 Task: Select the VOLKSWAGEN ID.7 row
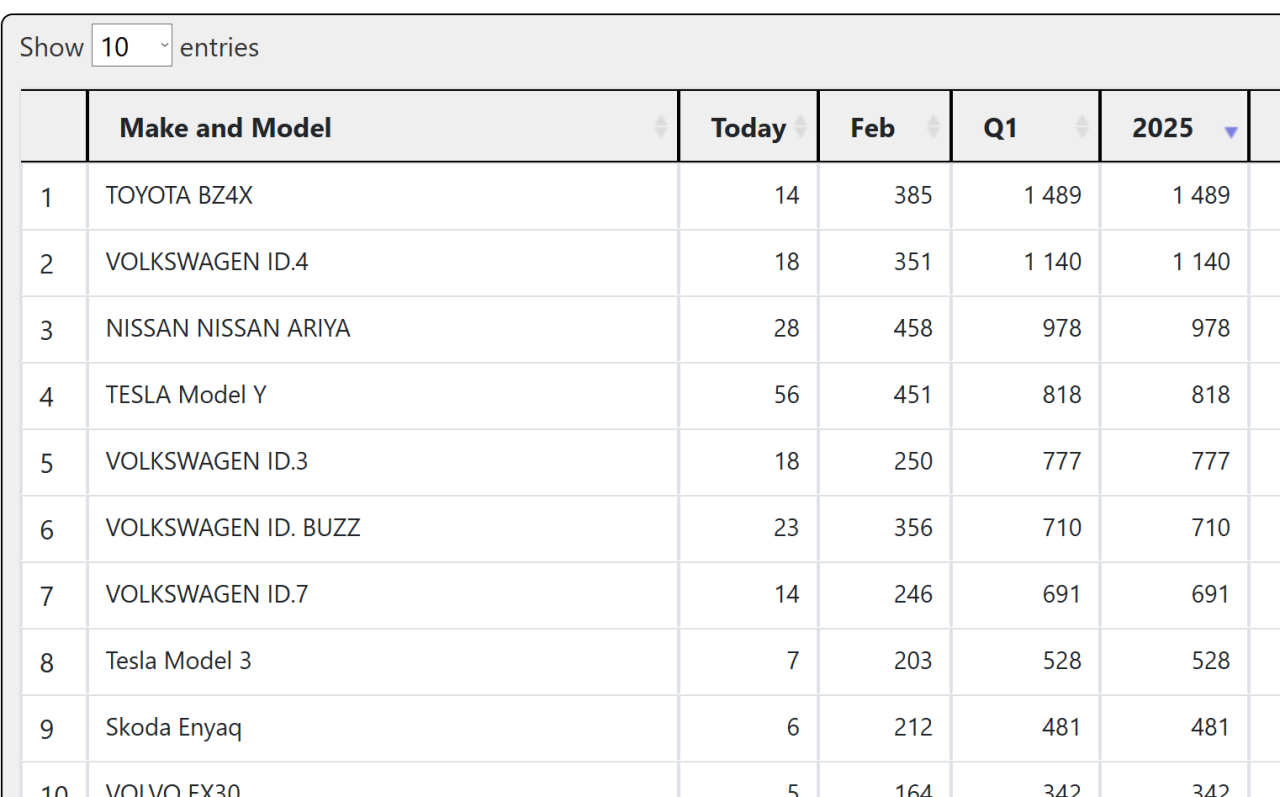207,594
